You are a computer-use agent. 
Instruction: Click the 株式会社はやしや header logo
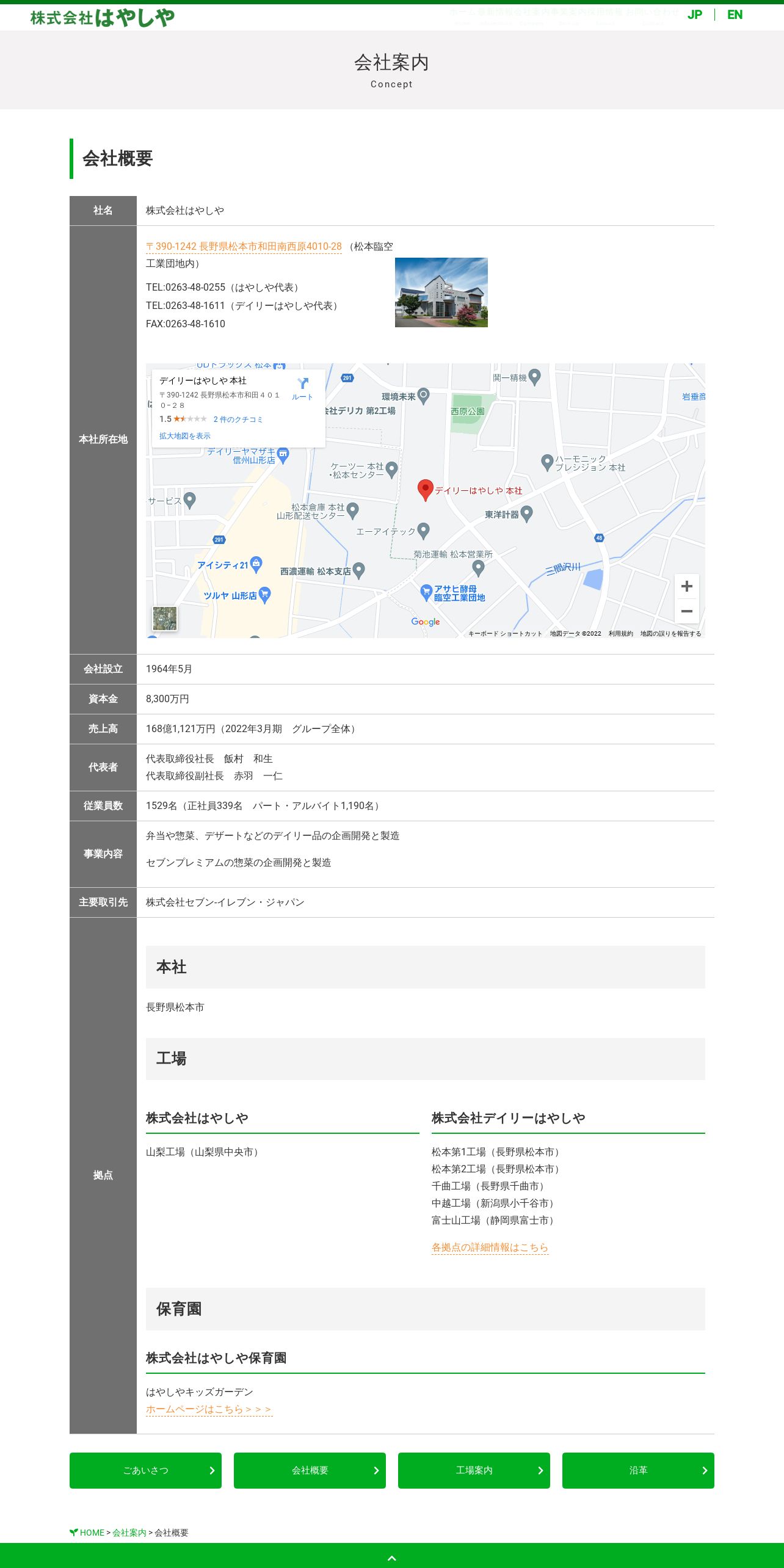point(102,18)
